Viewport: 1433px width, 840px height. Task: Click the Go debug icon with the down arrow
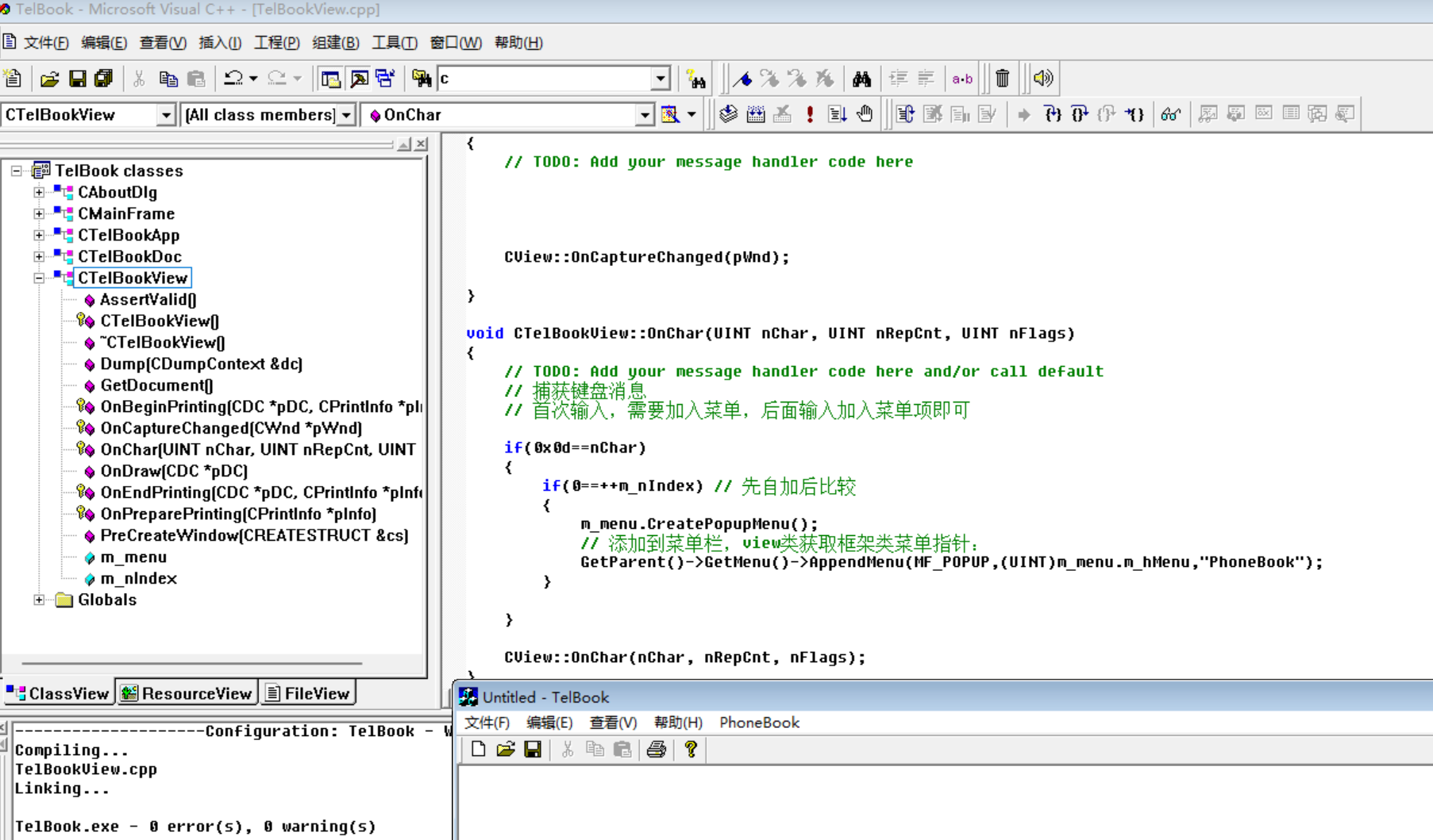837,114
